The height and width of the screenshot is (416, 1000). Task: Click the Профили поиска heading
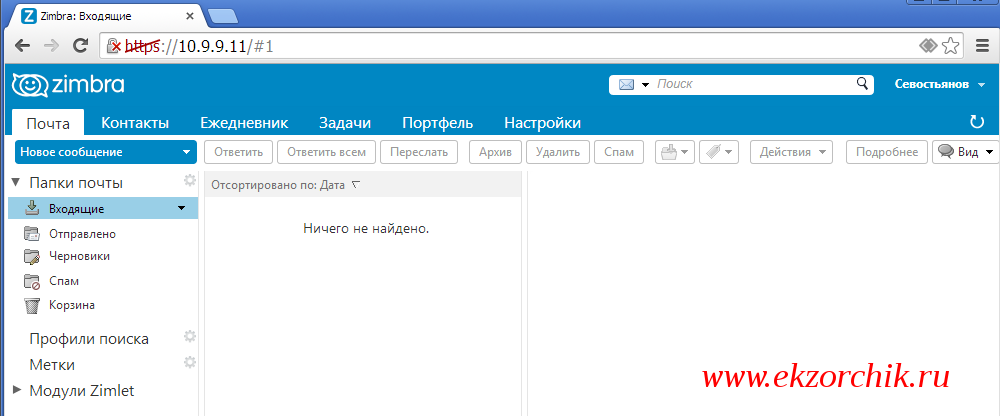click(89, 339)
